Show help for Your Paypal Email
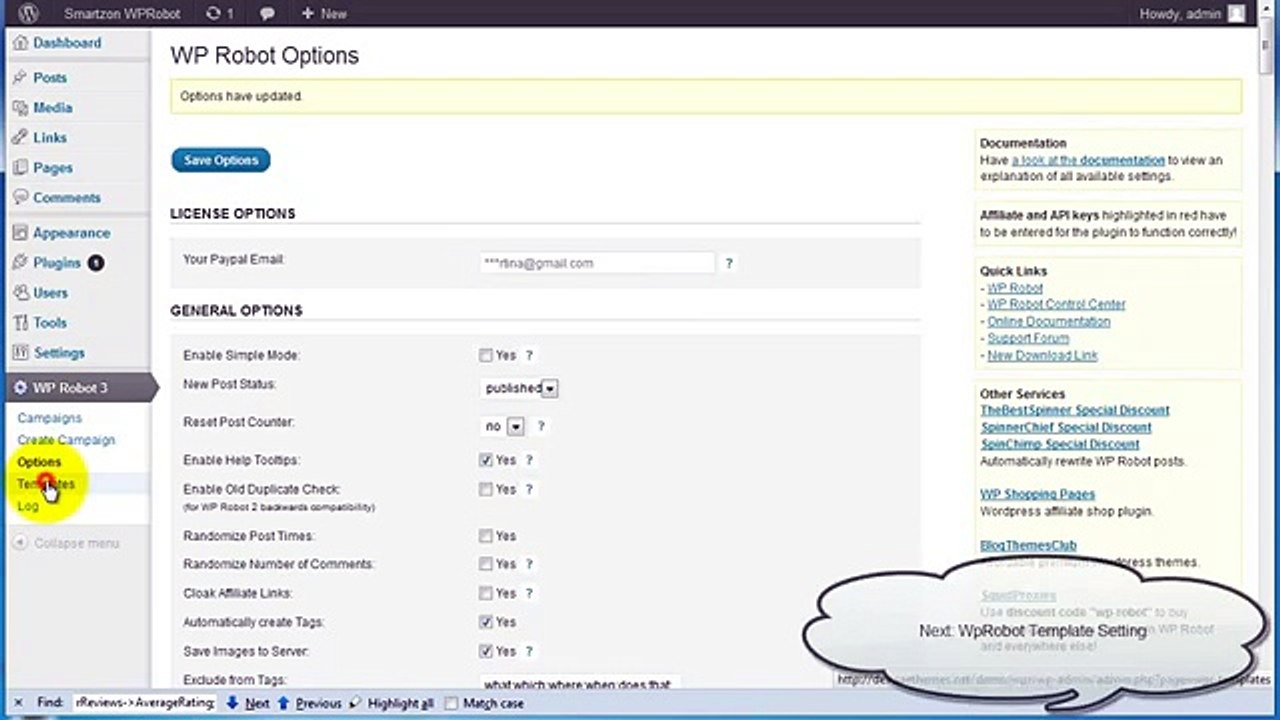This screenshot has width=1280, height=720. click(x=729, y=263)
